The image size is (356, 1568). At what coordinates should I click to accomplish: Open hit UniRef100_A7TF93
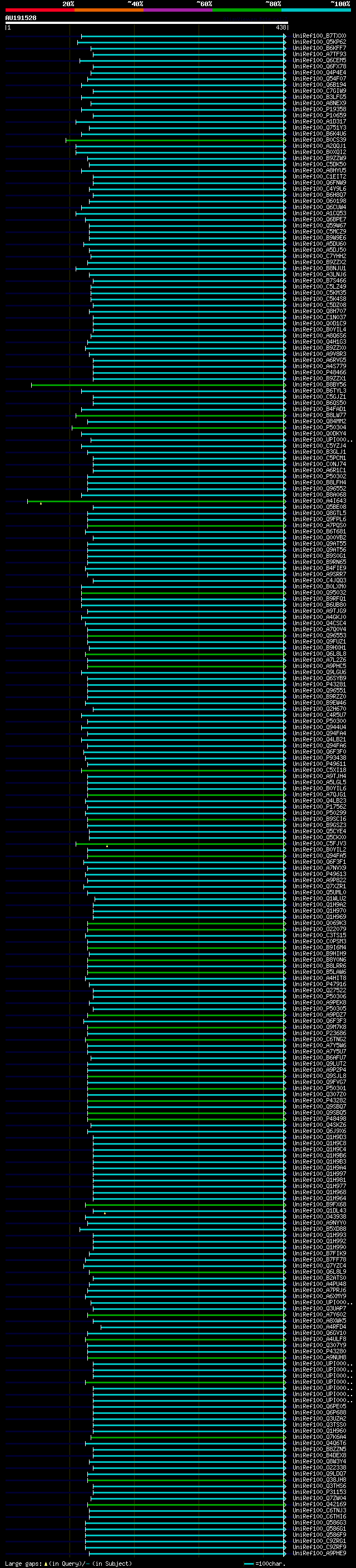319,54
